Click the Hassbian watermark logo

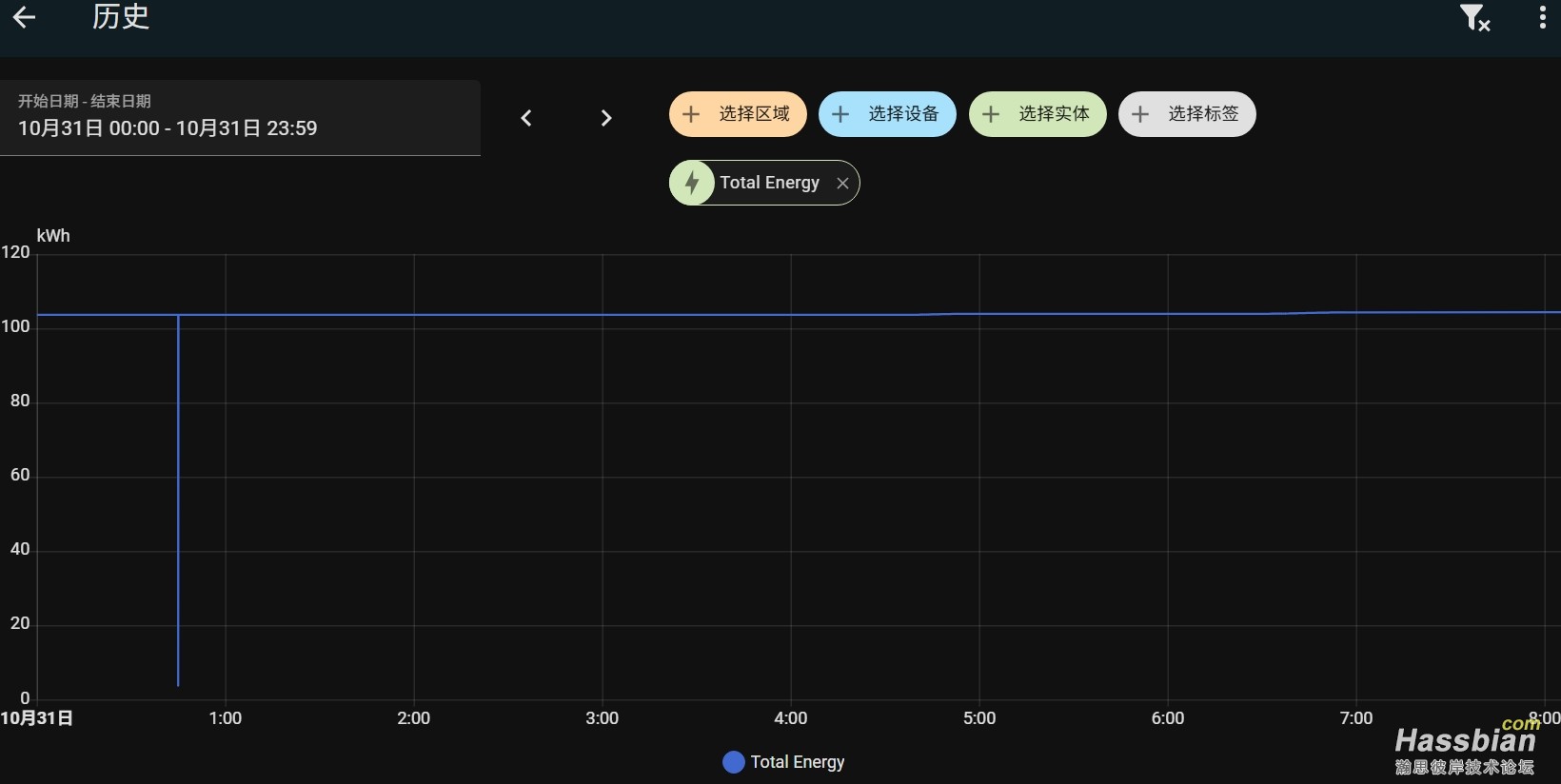pos(1466,747)
